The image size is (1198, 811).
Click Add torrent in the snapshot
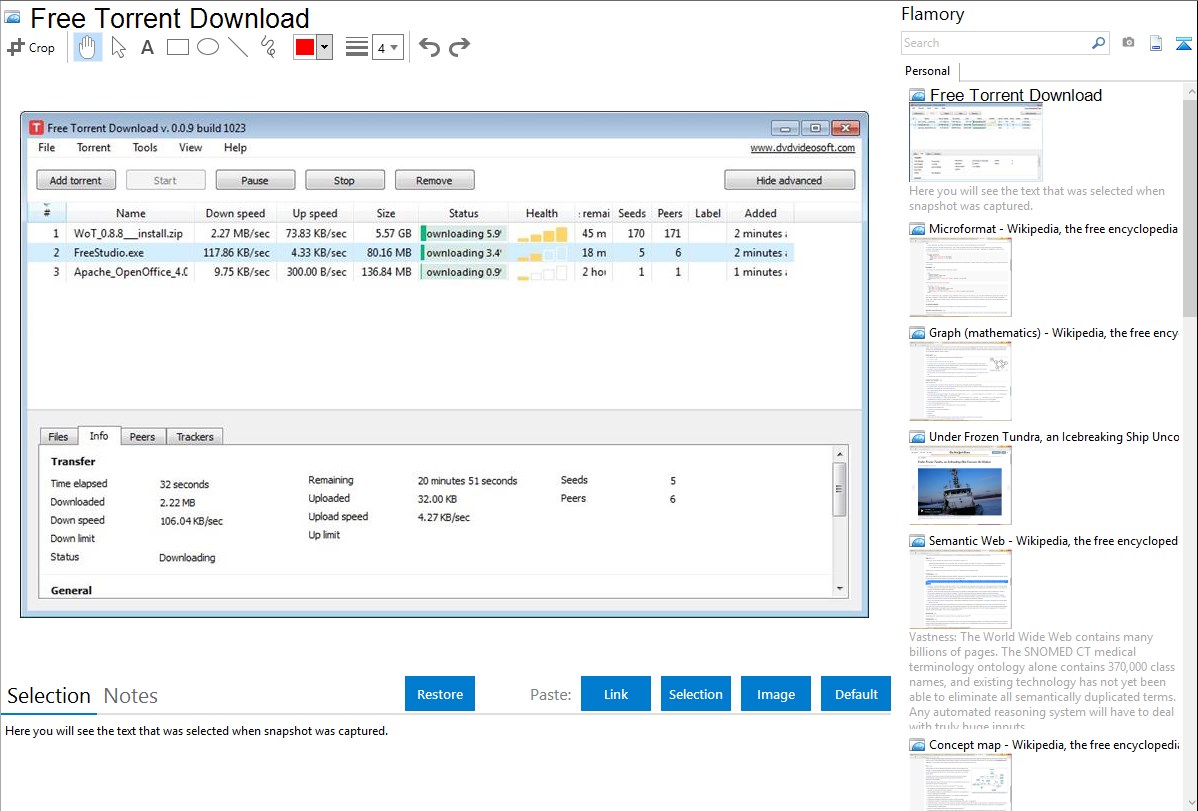(x=76, y=180)
